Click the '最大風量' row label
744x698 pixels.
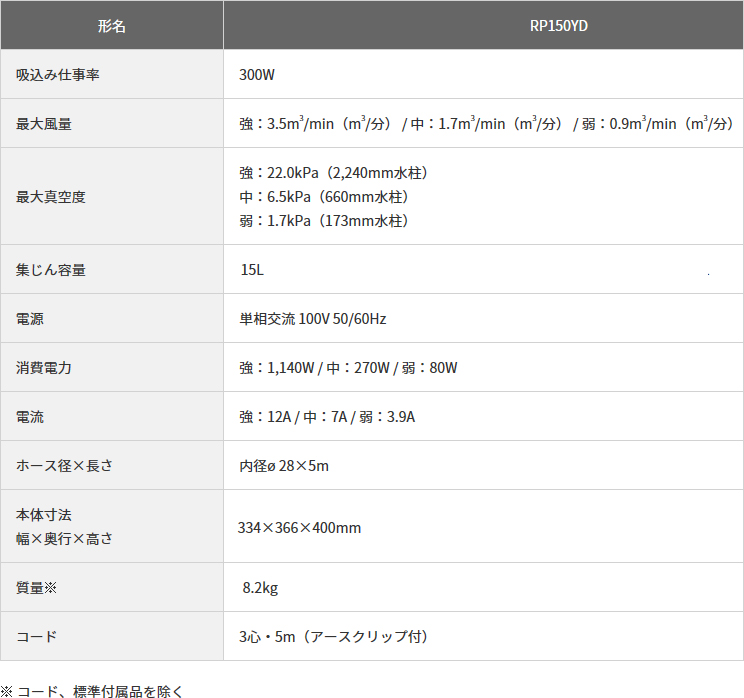coord(44,124)
